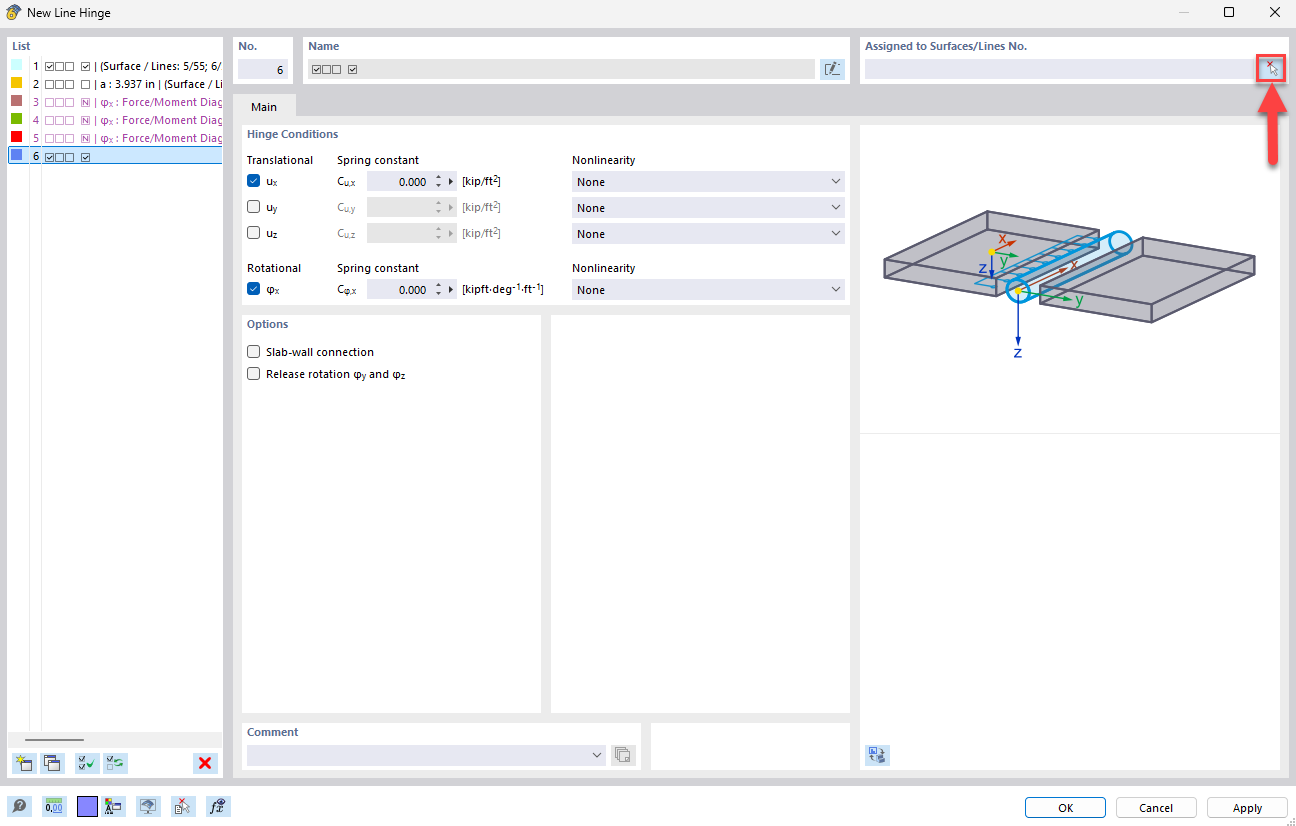
Task: Disable the u-x translational condition
Action: pos(253,181)
